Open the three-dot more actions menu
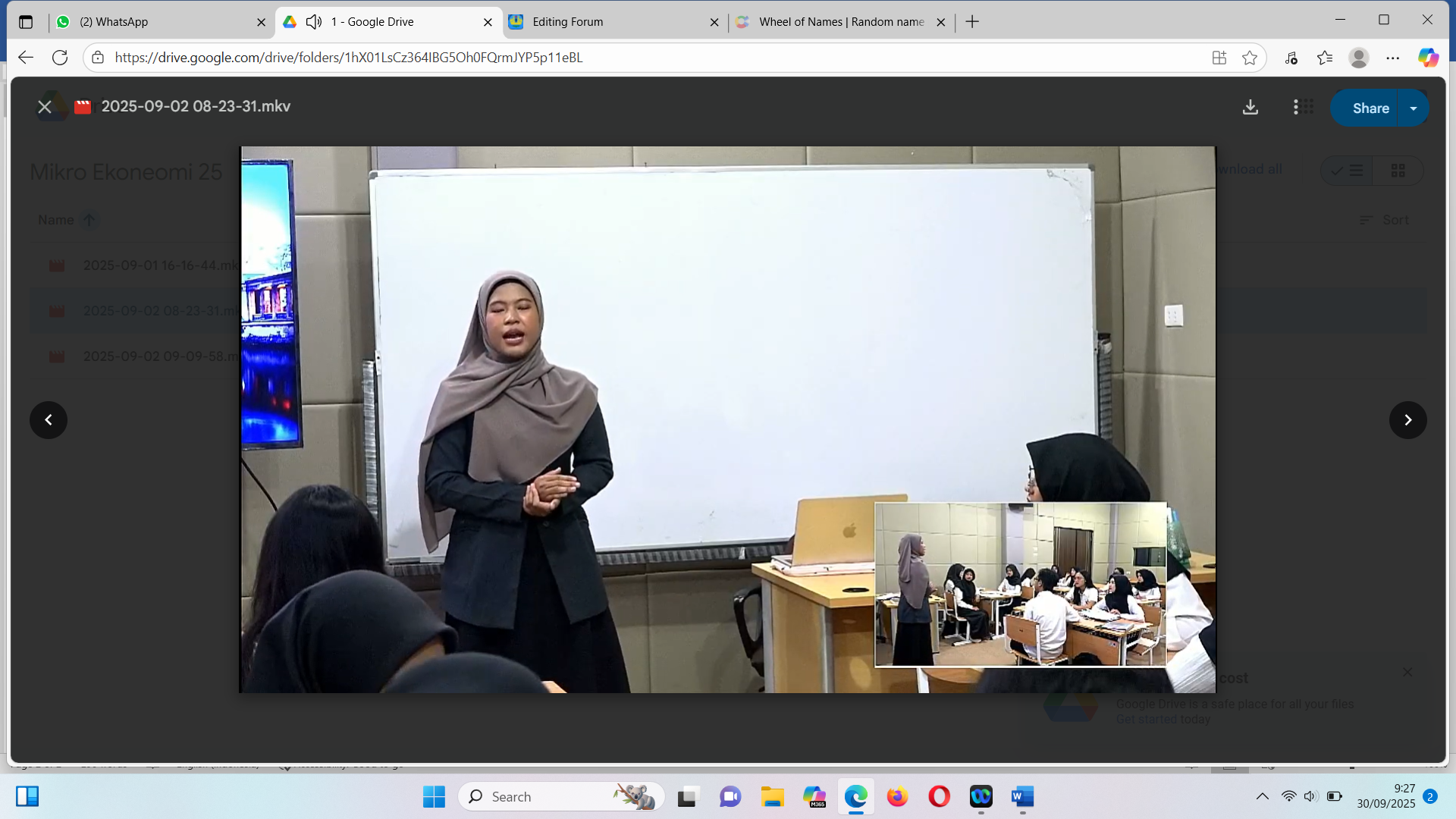This screenshot has width=1456, height=819. [x=1295, y=108]
